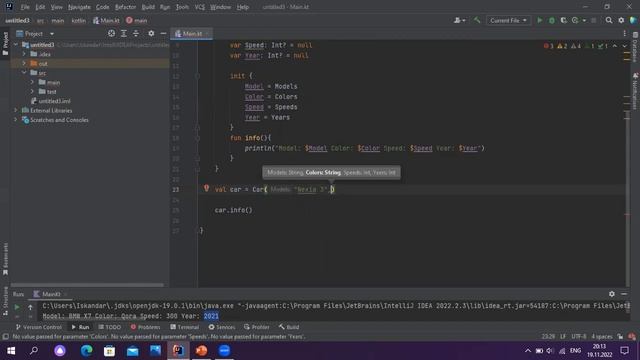The width and height of the screenshot is (640, 360).
Task: Select MainKt tab in Run panel
Action: (50, 294)
